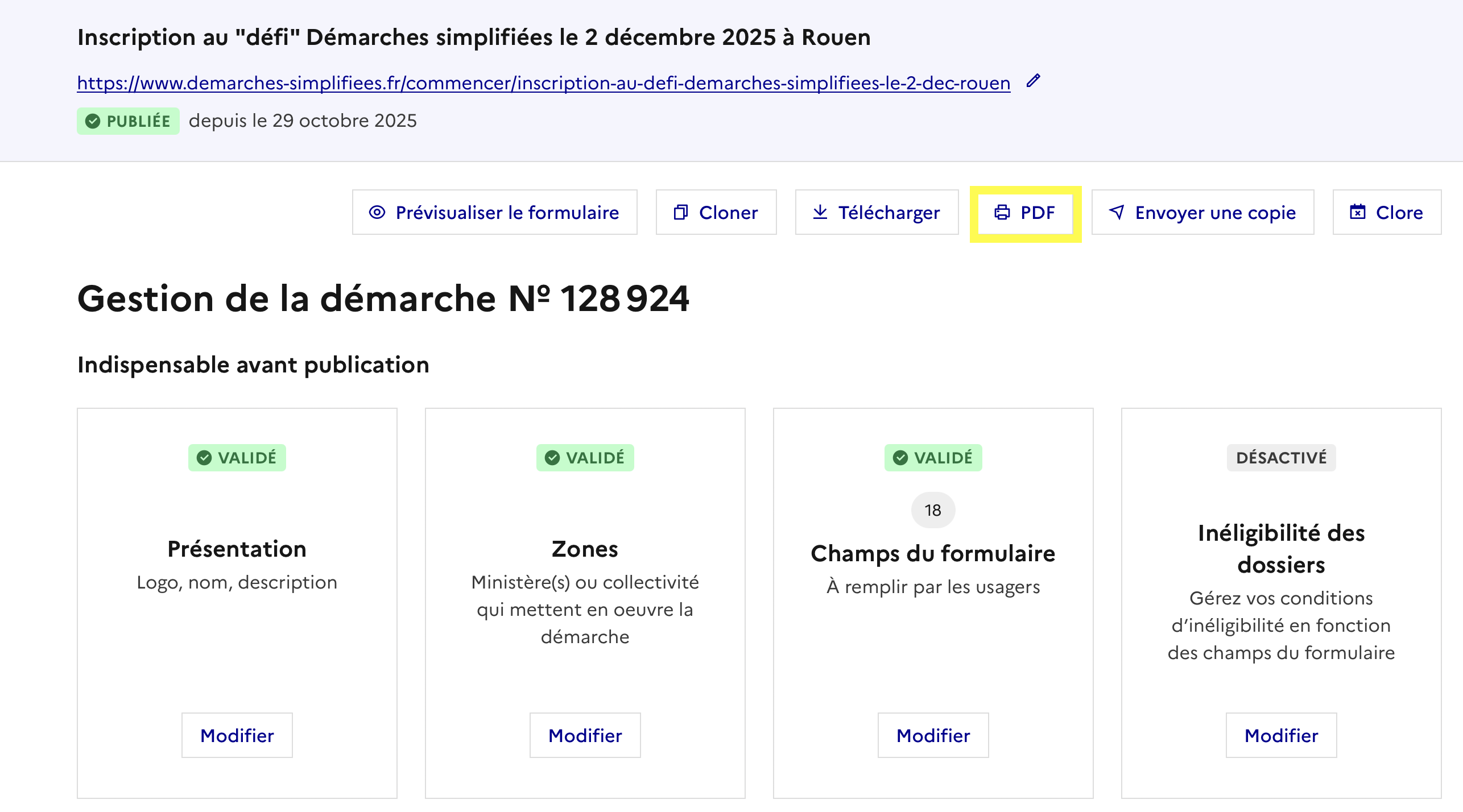Click the pencil icon to edit the URL
1463x812 pixels.
(x=1033, y=81)
